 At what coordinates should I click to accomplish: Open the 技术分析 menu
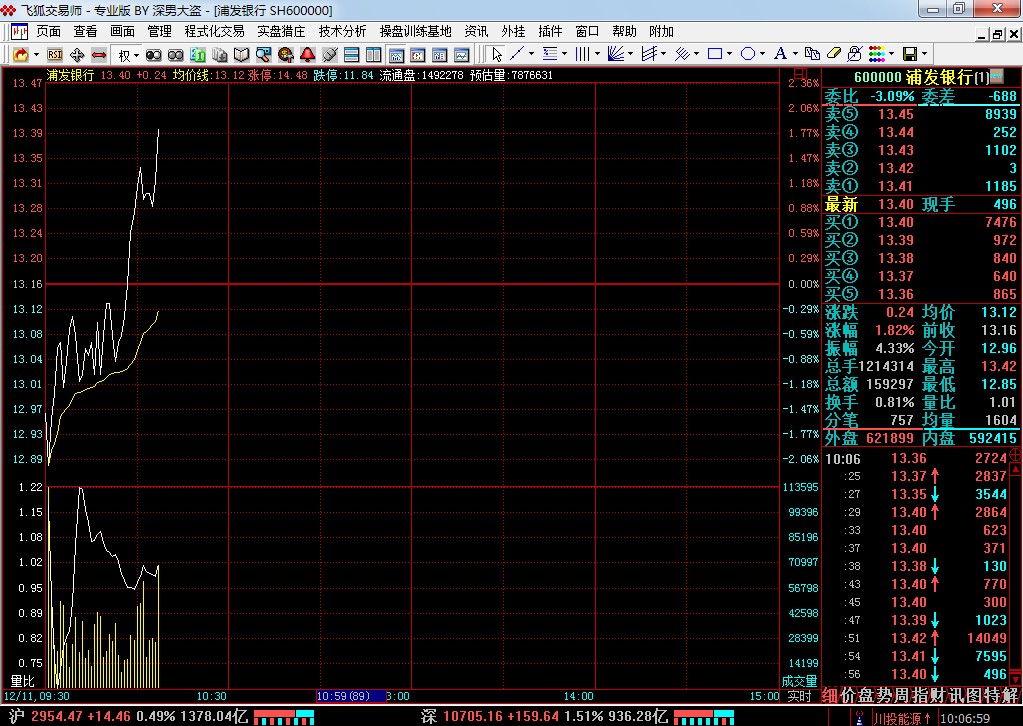coord(343,31)
